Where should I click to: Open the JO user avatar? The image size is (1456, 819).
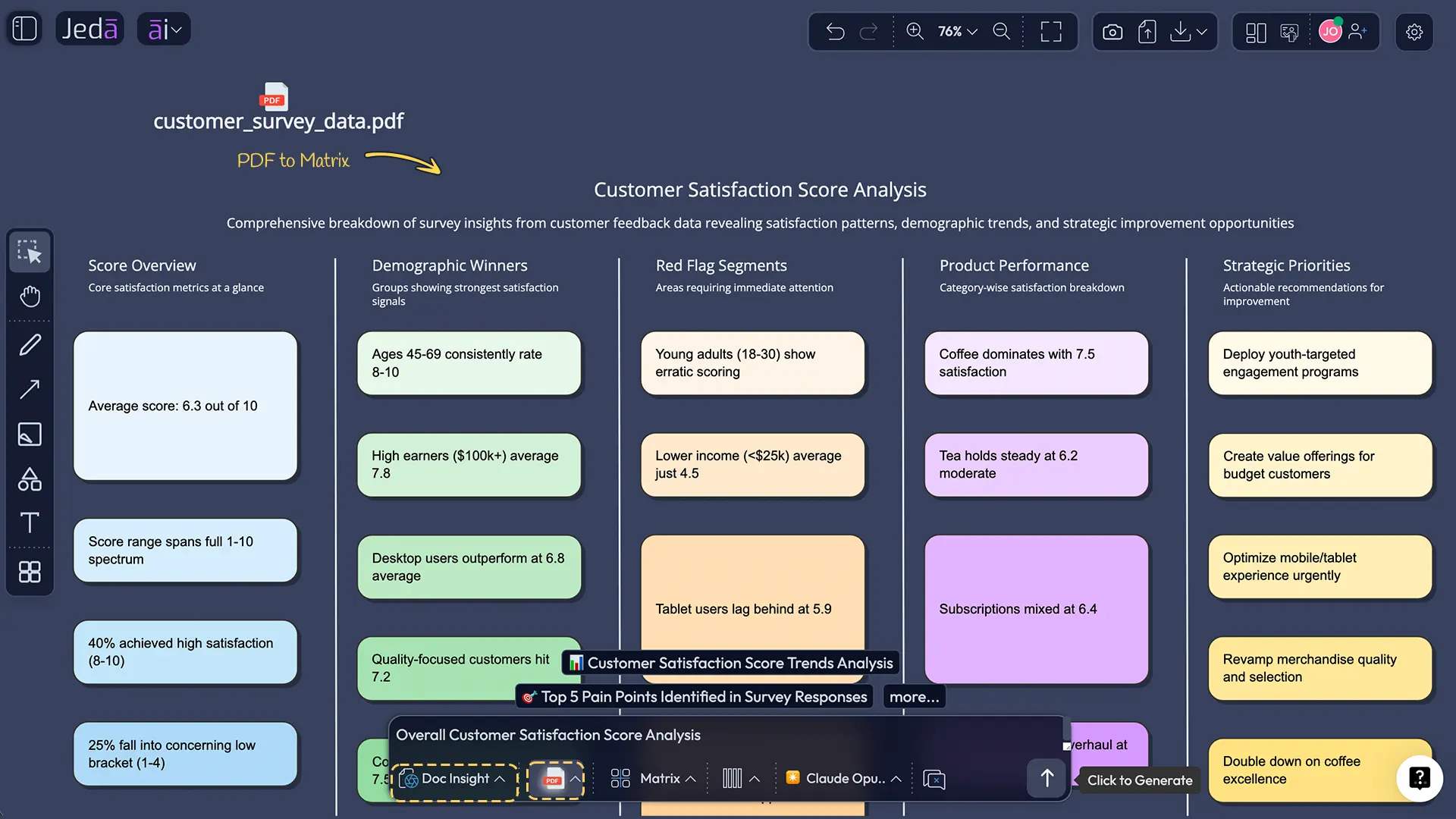tap(1330, 31)
